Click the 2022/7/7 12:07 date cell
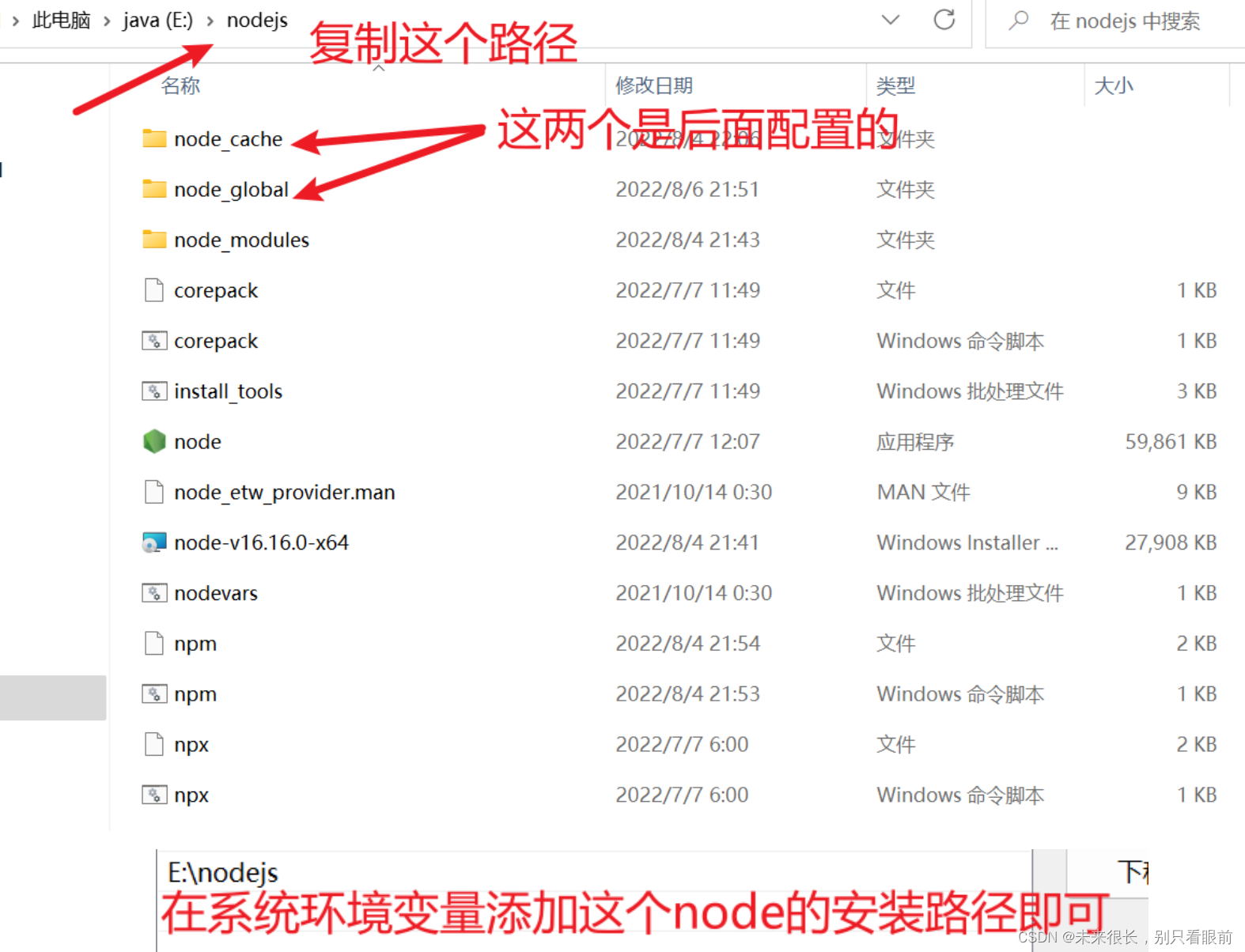This screenshot has width=1245, height=952. (687, 441)
